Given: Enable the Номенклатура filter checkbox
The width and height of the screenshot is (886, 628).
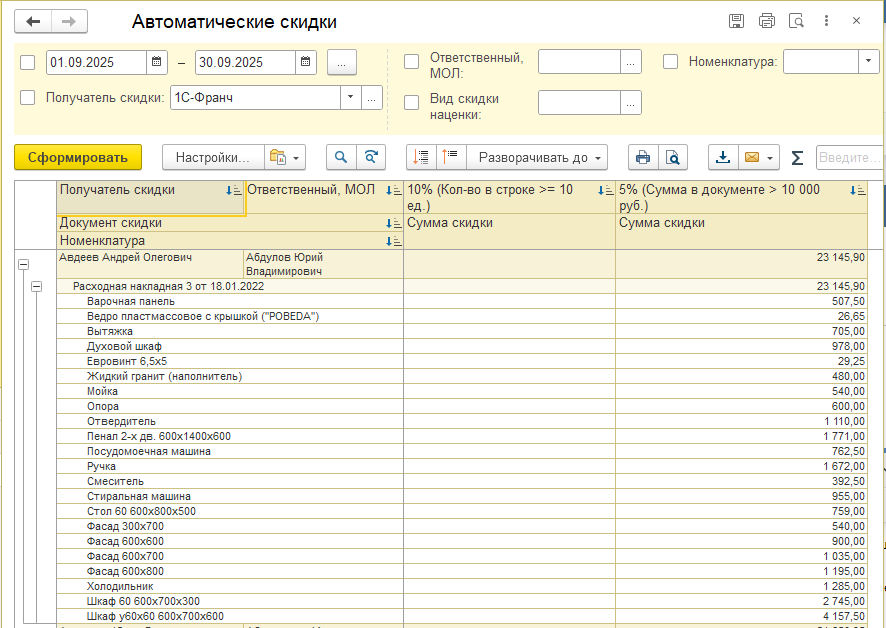Looking at the screenshot, I should coord(671,62).
